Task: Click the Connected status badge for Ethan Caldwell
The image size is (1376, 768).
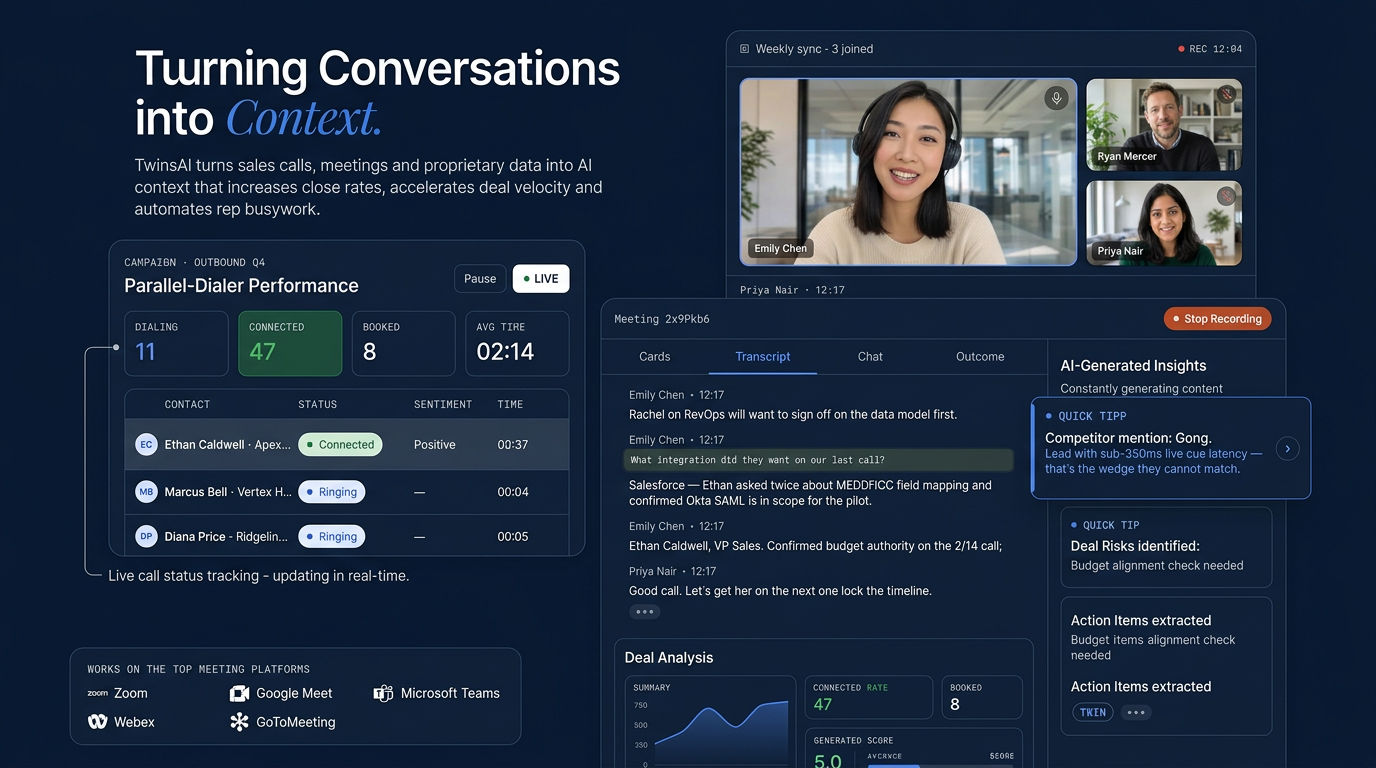Action: [341, 445]
